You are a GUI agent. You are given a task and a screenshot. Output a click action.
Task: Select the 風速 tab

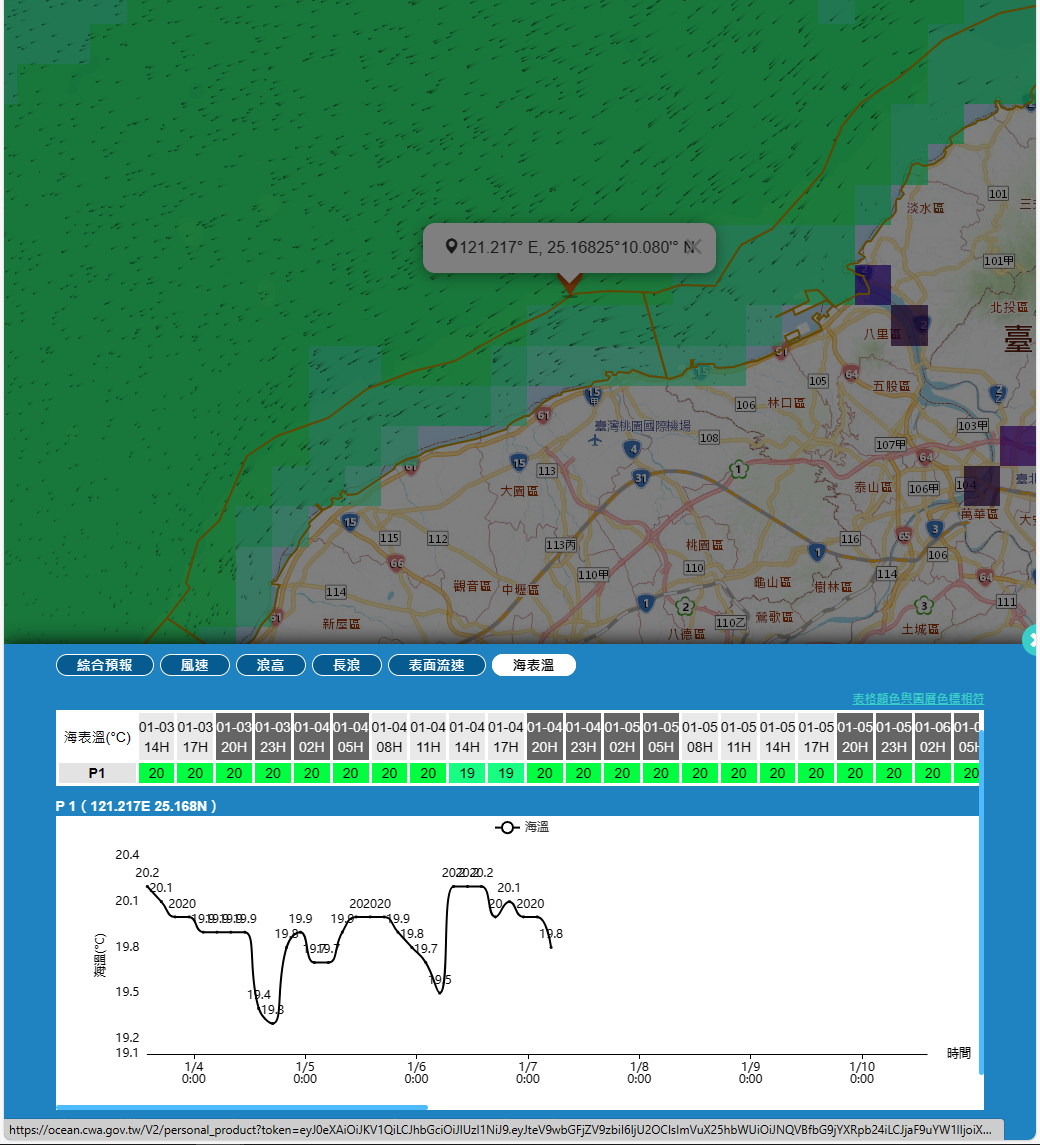pyautogui.click(x=195, y=665)
